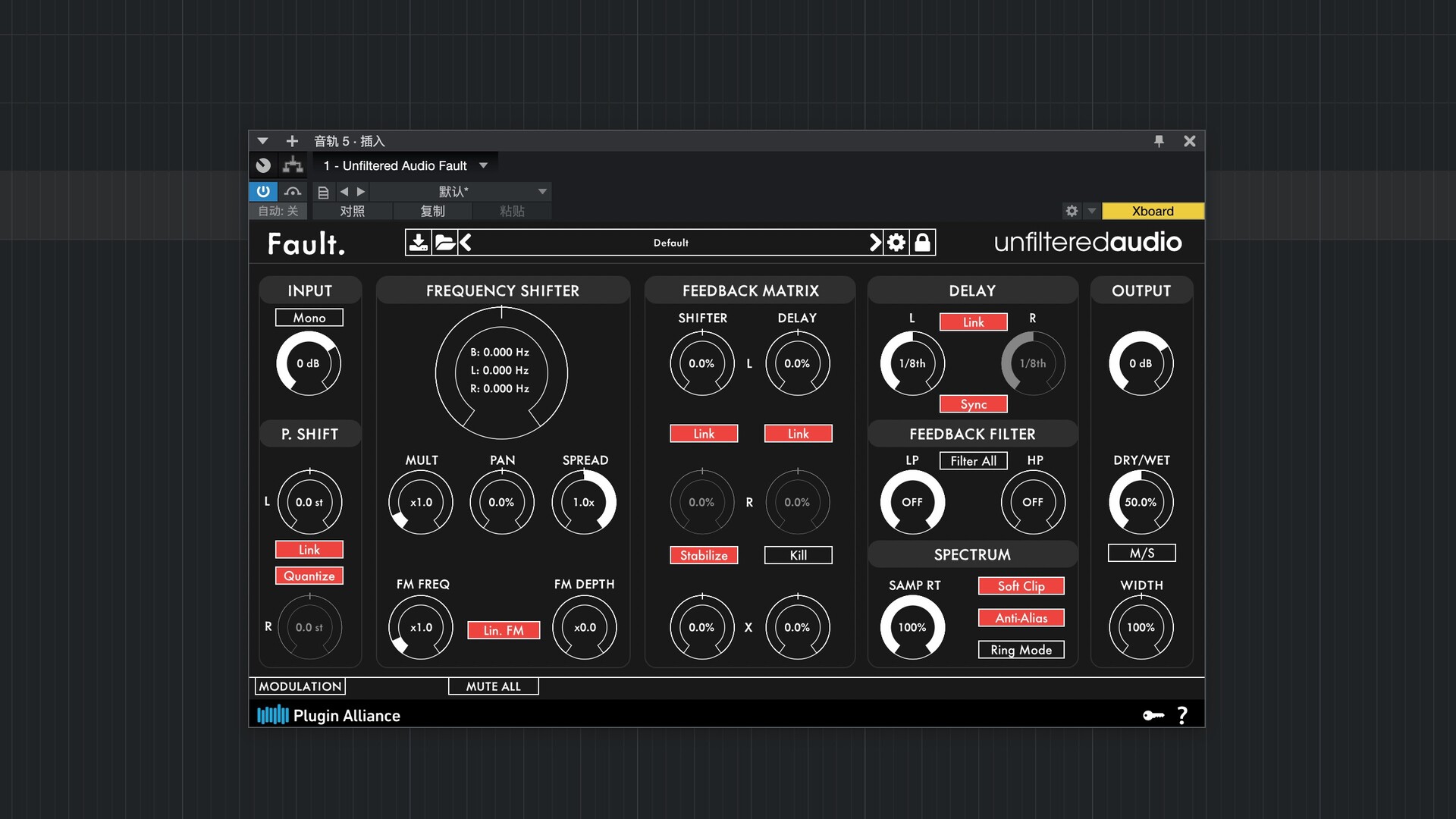Click the FM DEPTH x0.0 knob
Screen dimensions: 1456x819
click(x=585, y=627)
